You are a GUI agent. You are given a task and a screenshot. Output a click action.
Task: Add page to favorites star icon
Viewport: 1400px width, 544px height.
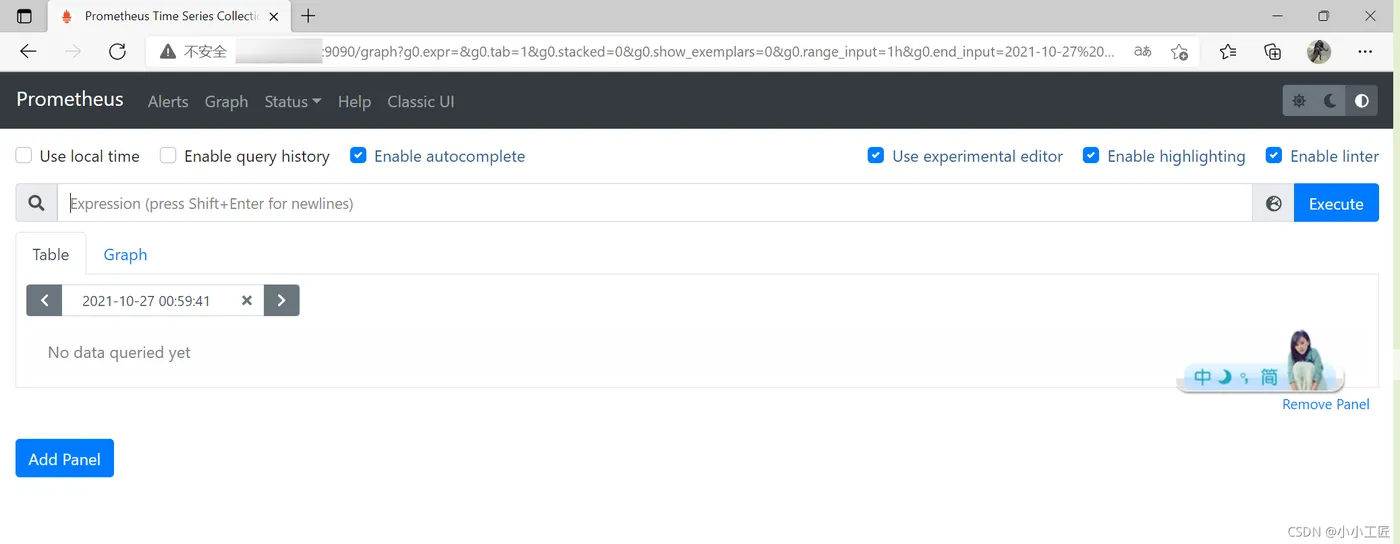click(1180, 52)
